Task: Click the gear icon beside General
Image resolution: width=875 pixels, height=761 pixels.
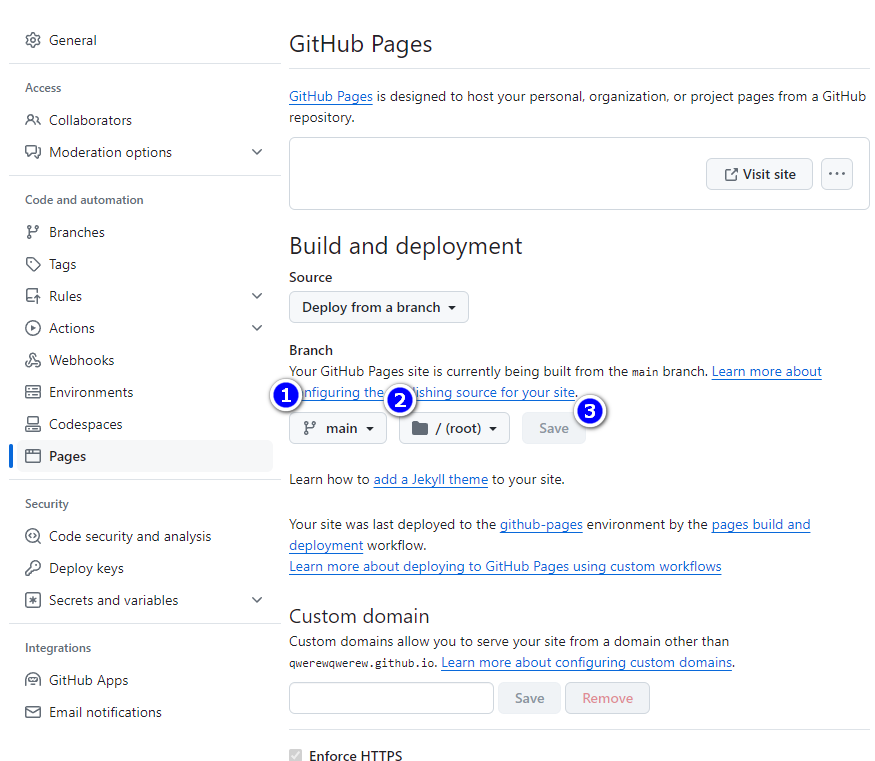Action: click(33, 41)
